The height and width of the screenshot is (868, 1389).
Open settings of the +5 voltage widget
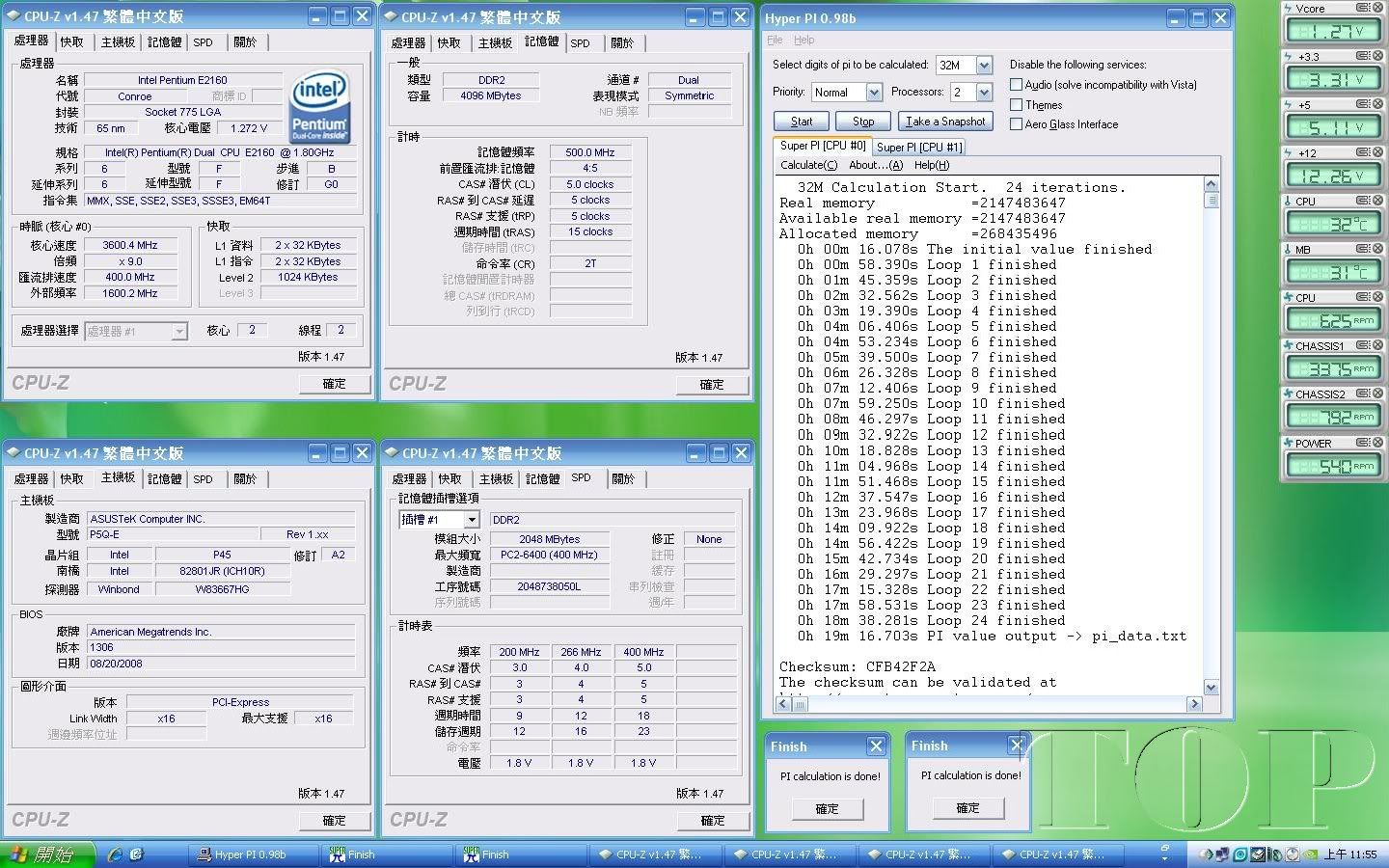tap(1363, 104)
